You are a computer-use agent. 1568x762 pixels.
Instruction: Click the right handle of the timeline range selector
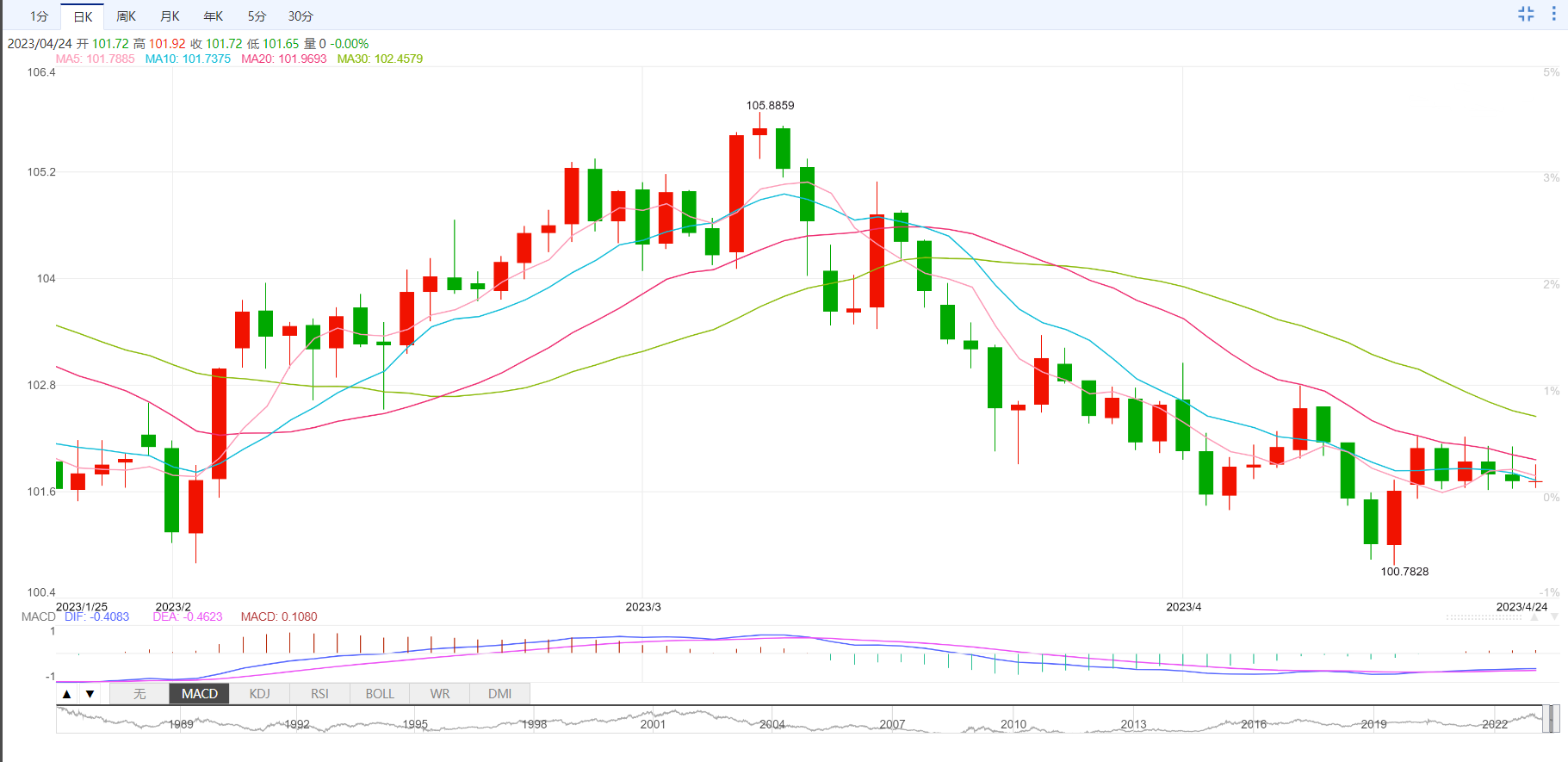click(1557, 719)
